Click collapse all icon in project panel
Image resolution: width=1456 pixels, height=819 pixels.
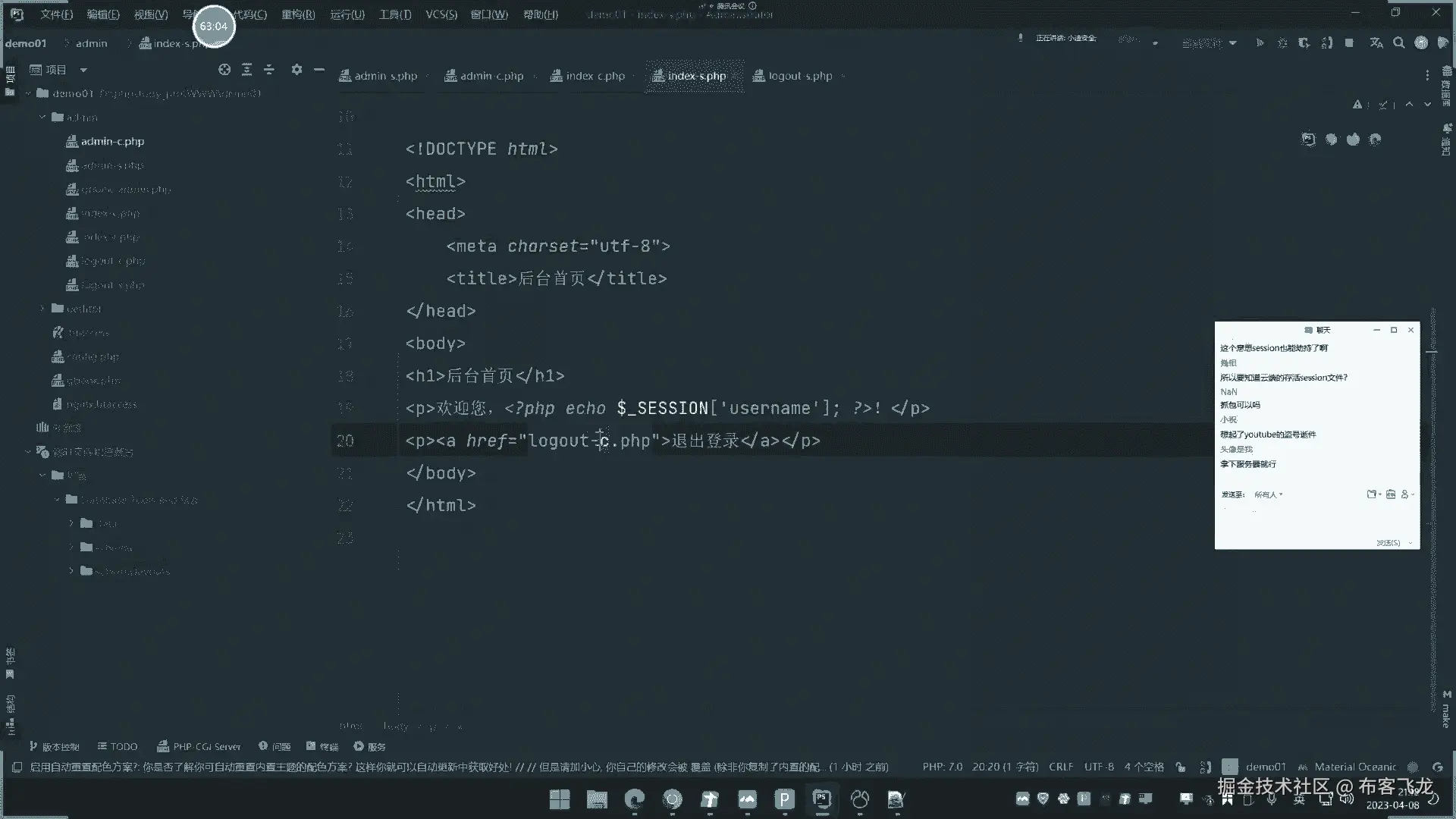(269, 70)
